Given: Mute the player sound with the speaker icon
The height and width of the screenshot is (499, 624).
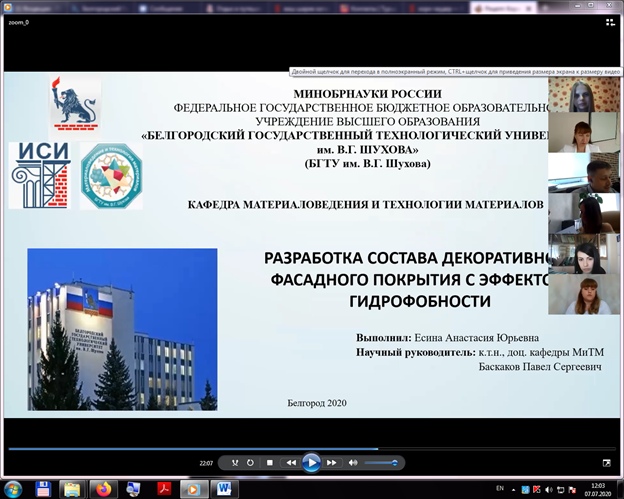Looking at the screenshot, I should [x=353, y=463].
